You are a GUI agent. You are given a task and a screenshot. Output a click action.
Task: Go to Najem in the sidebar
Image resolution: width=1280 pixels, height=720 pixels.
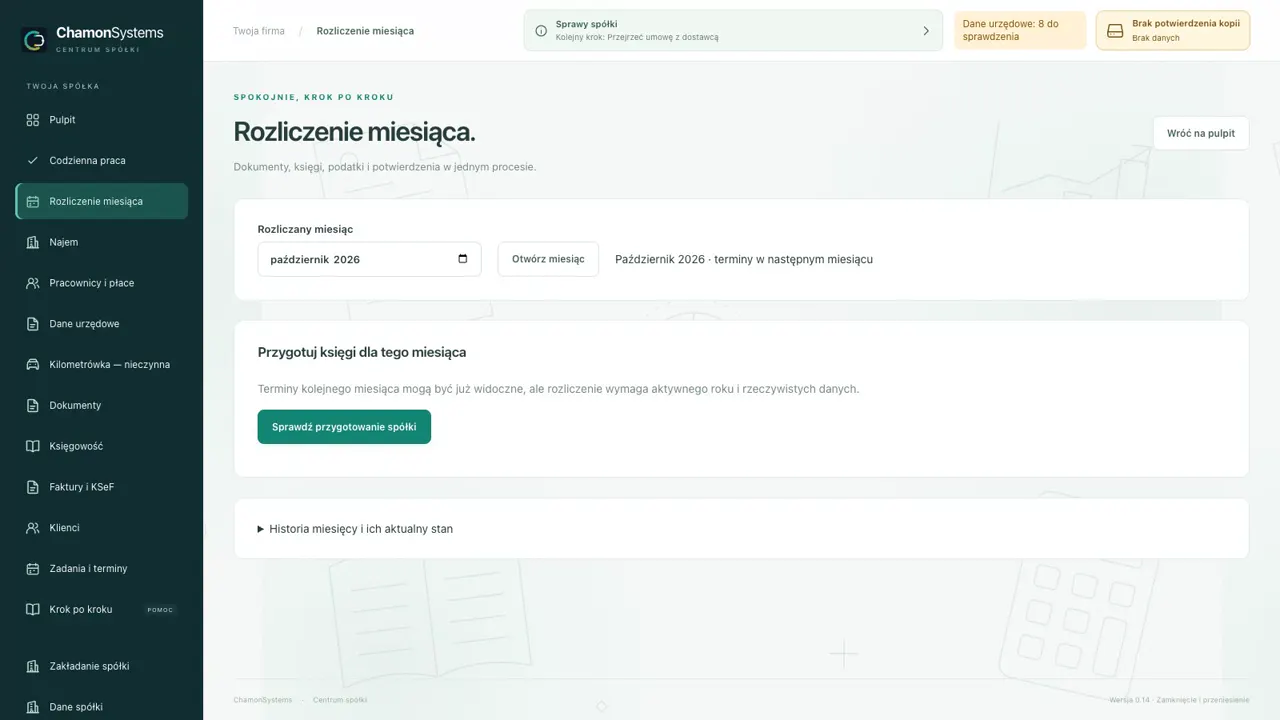click(102, 242)
